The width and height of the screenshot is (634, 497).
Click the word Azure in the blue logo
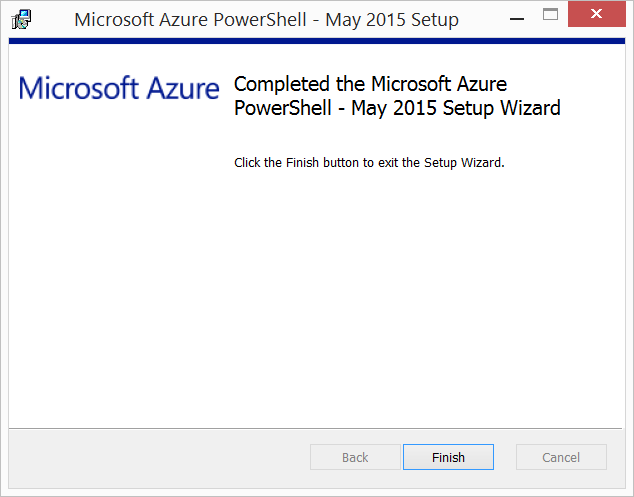click(182, 88)
